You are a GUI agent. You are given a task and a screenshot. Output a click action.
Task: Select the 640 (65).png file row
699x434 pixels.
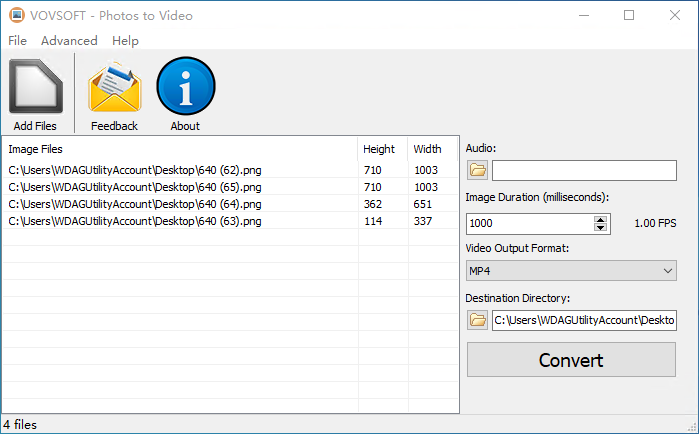click(230, 187)
